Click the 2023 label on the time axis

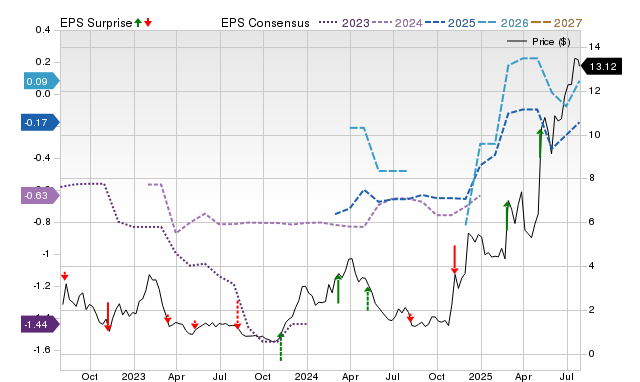[x=133, y=376]
